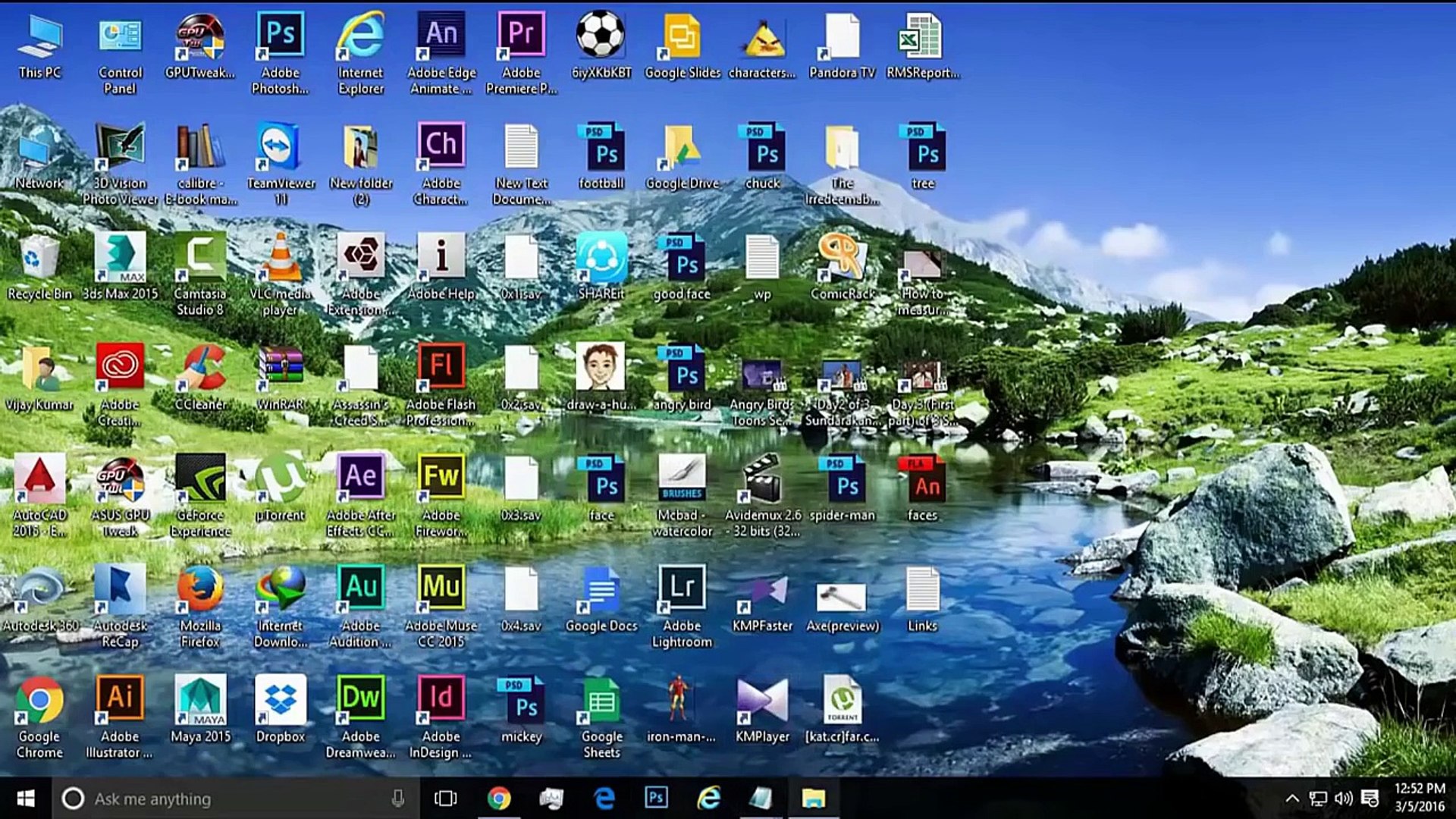
Task: Show hidden system tray icons
Action: coord(1292,799)
